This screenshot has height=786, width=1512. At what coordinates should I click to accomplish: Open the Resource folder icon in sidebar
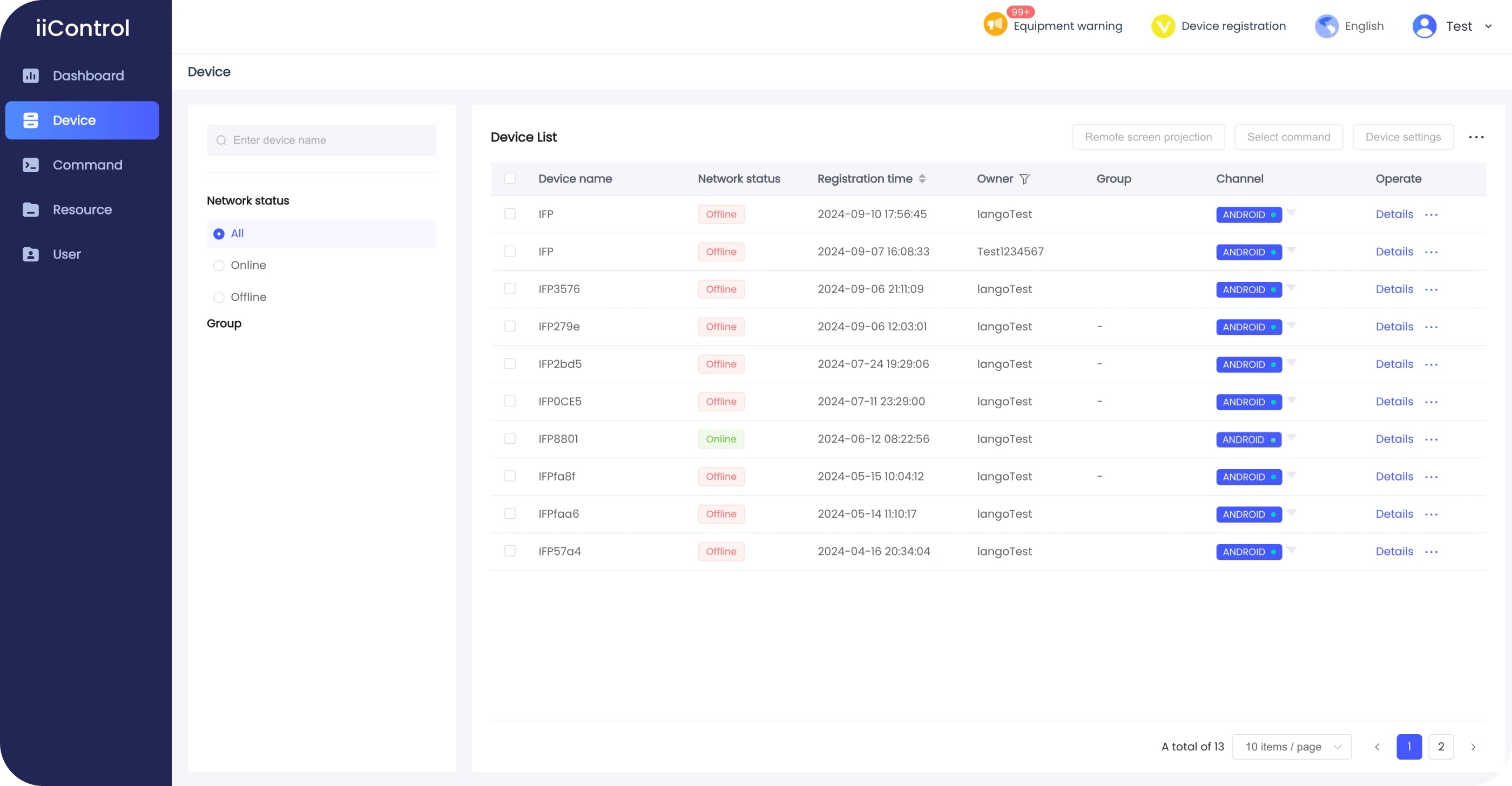(31, 209)
